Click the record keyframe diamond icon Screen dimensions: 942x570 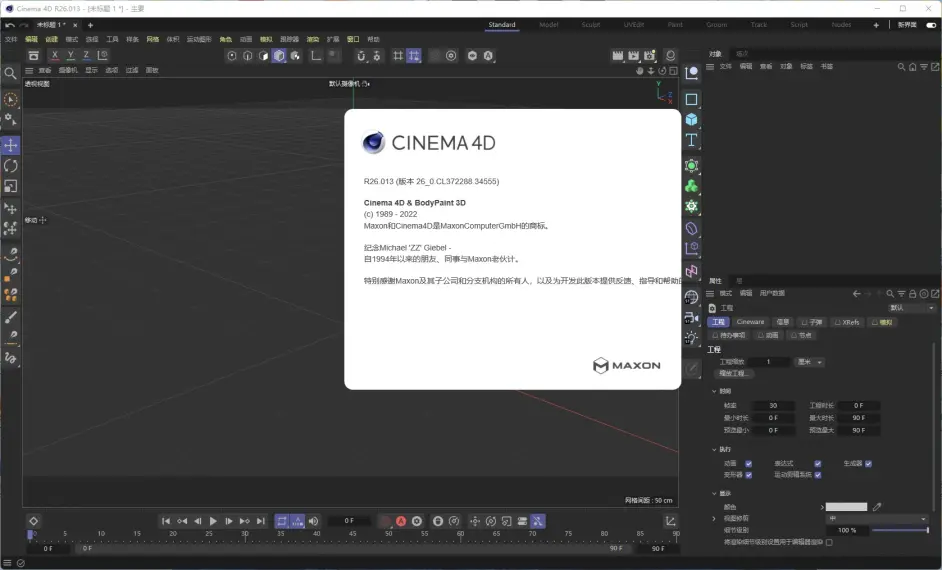point(34,521)
